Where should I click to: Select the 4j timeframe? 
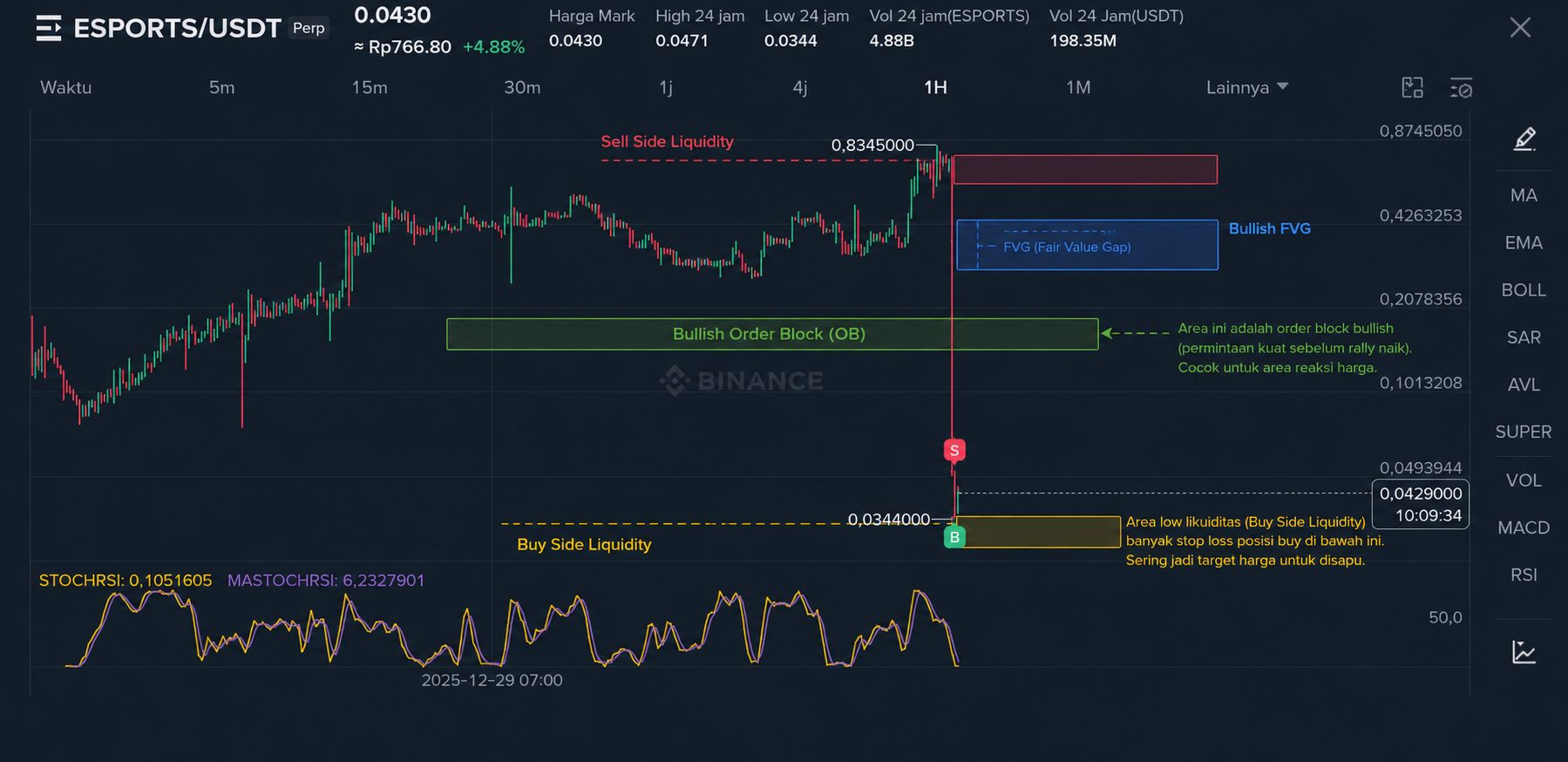click(800, 87)
